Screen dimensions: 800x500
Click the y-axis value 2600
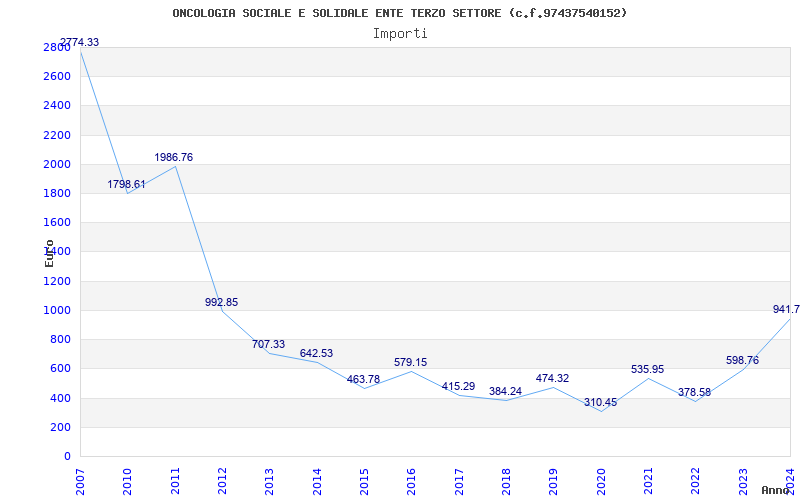click(x=57, y=77)
